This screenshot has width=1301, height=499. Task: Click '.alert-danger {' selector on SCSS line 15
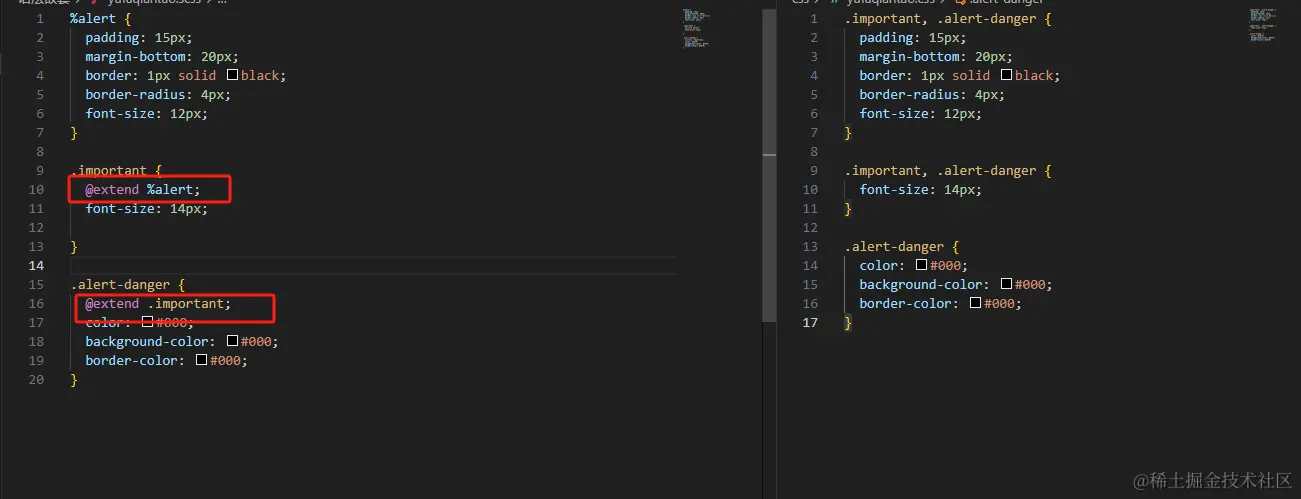pyautogui.click(x=128, y=284)
